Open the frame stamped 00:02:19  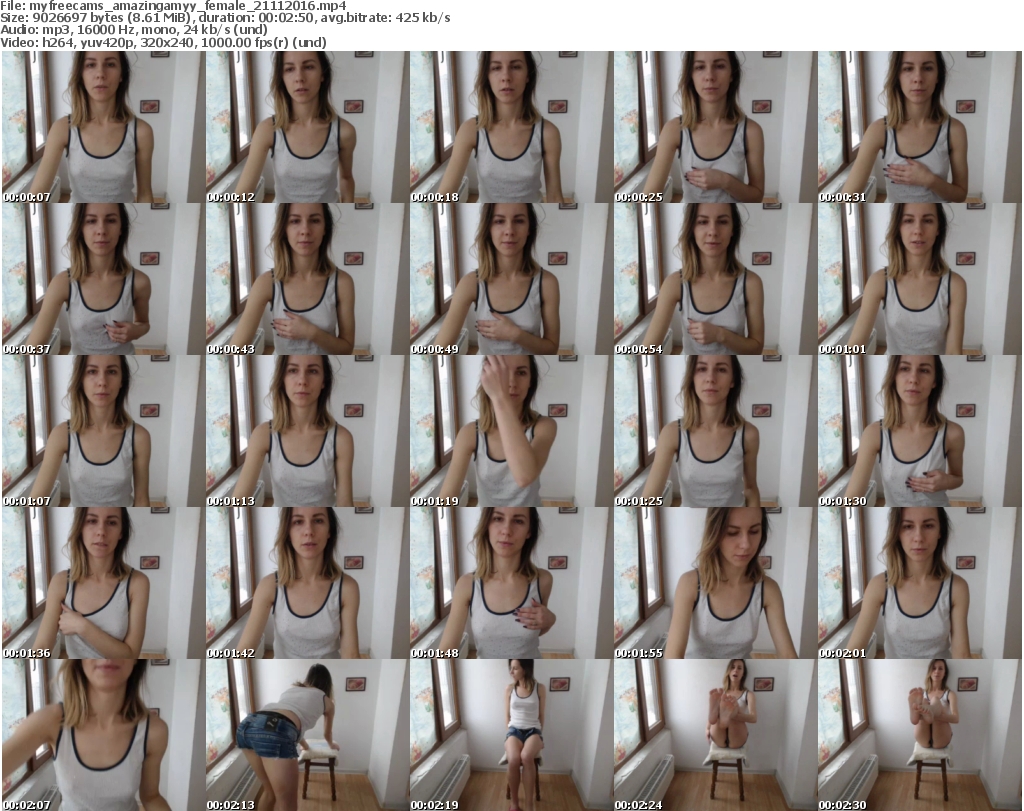click(x=510, y=735)
